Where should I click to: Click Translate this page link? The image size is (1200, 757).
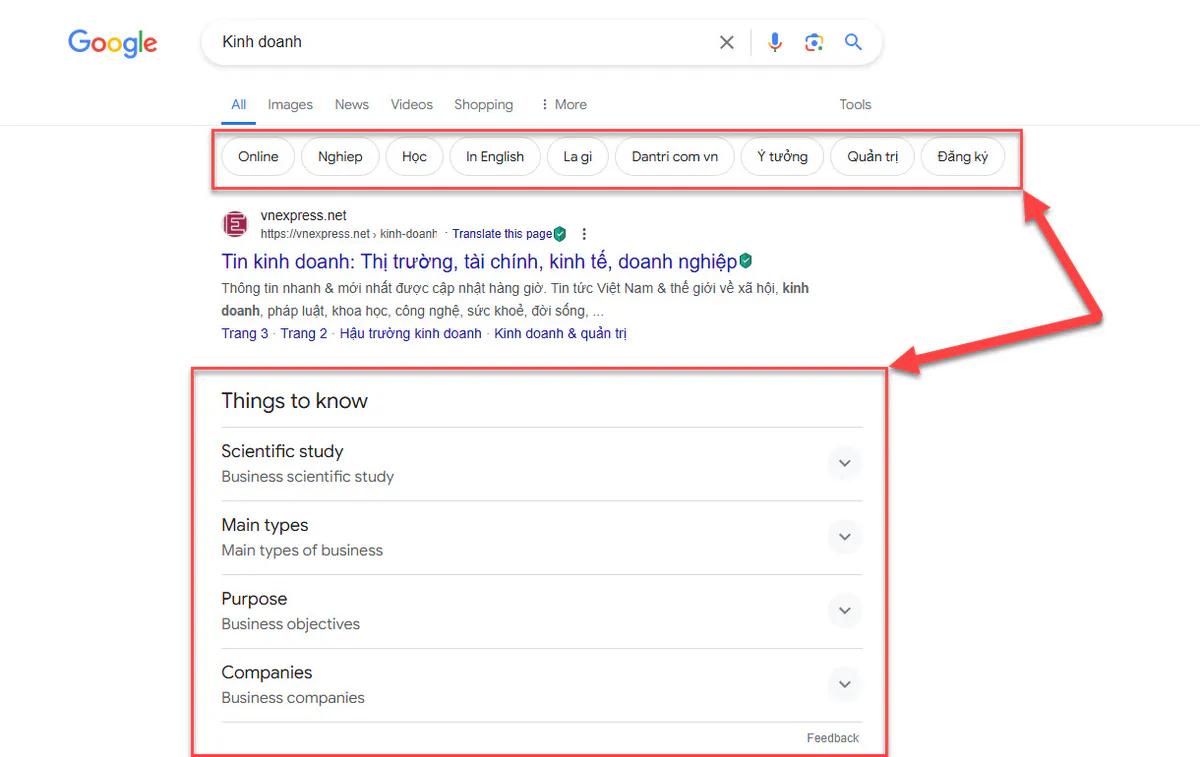[502, 234]
